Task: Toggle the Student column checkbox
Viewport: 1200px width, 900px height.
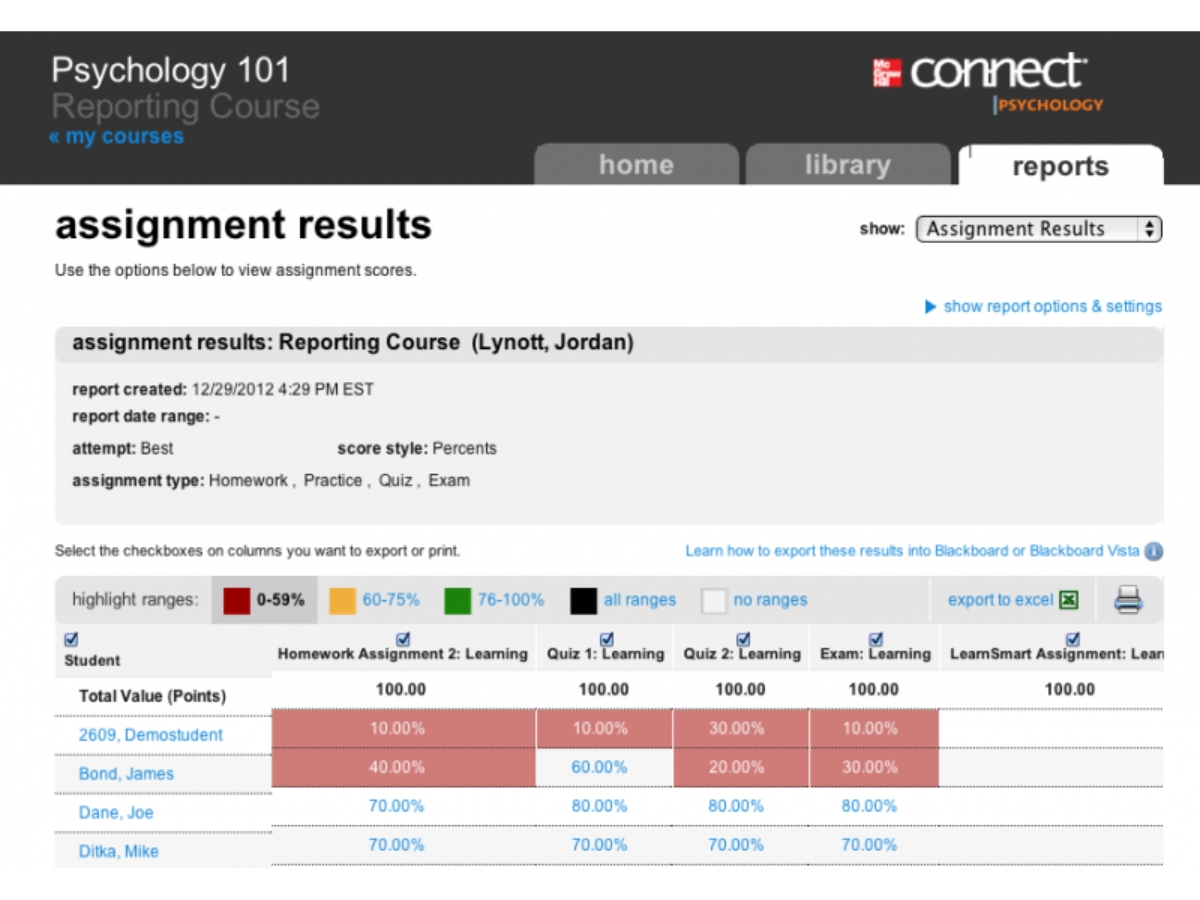Action: 71,640
